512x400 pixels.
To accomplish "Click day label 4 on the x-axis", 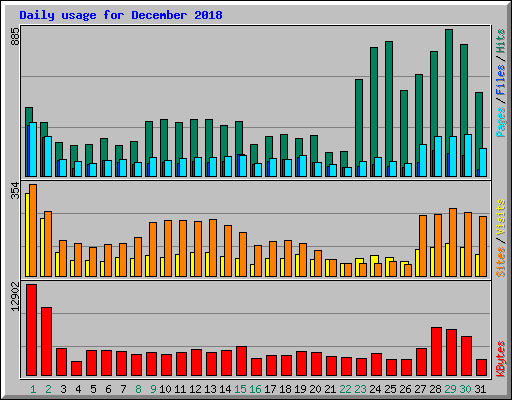I will [78, 389].
